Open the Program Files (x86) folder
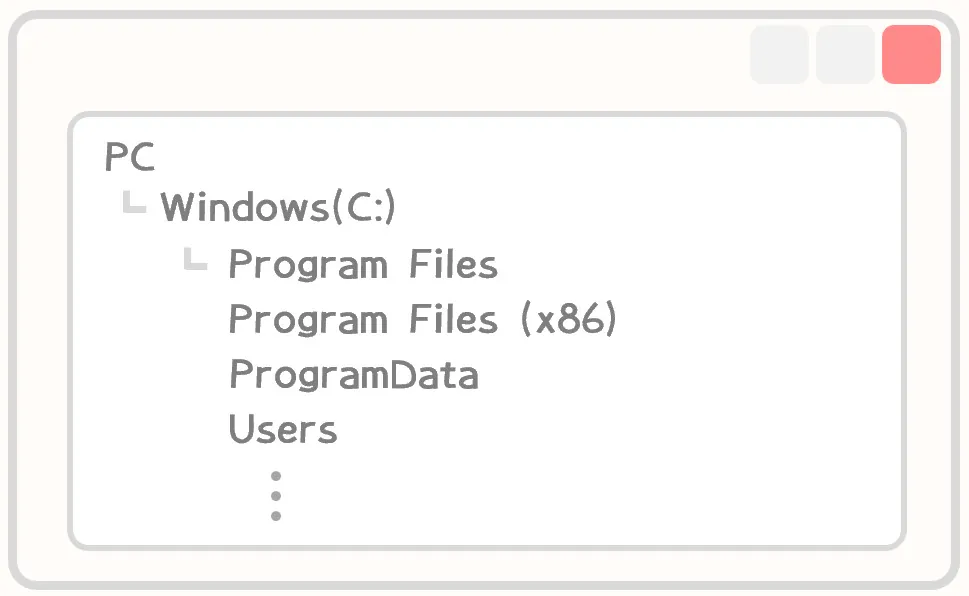This screenshot has width=969, height=596. pyautogui.click(x=423, y=319)
